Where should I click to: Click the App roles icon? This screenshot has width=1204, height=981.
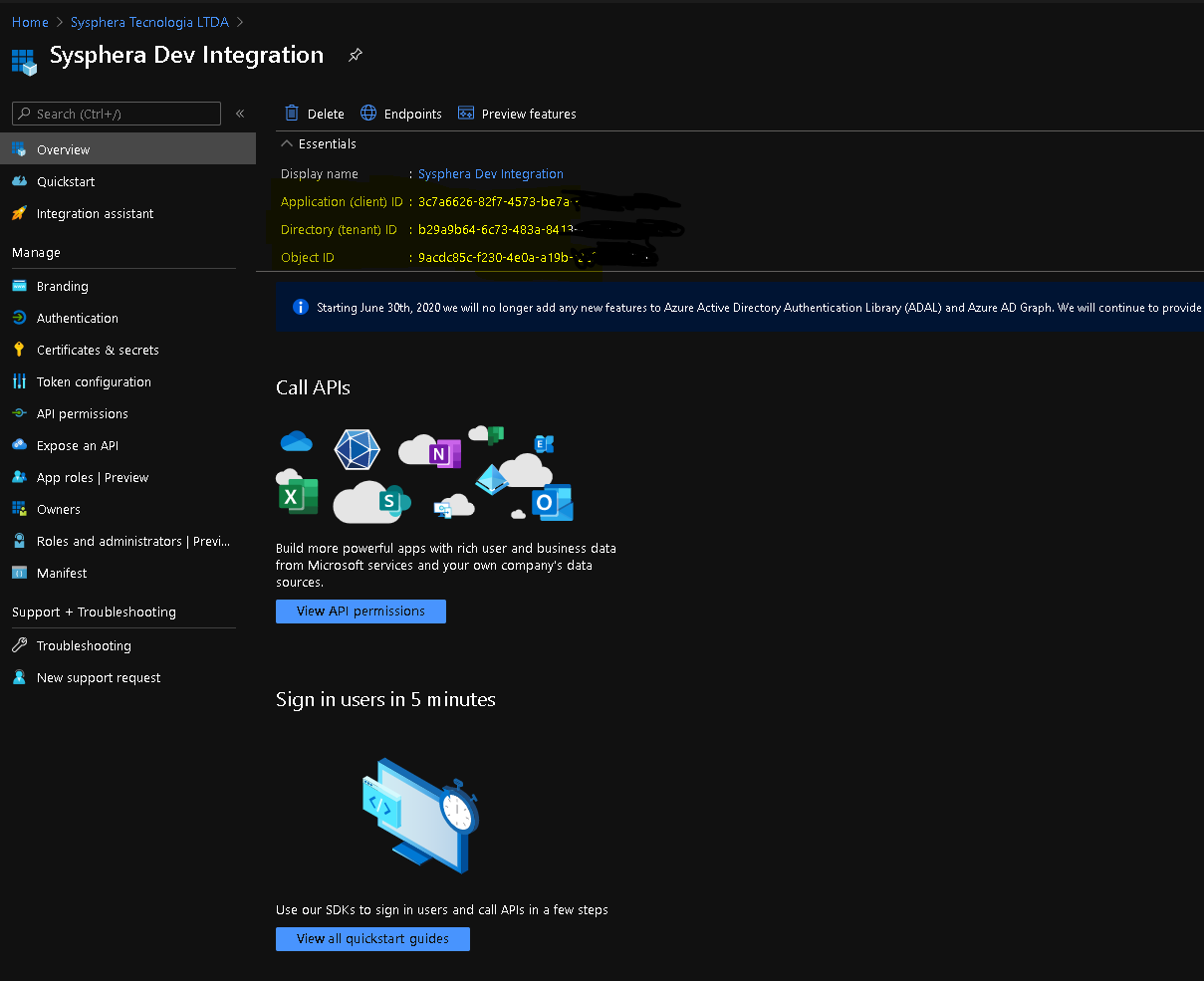[x=19, y=477]
